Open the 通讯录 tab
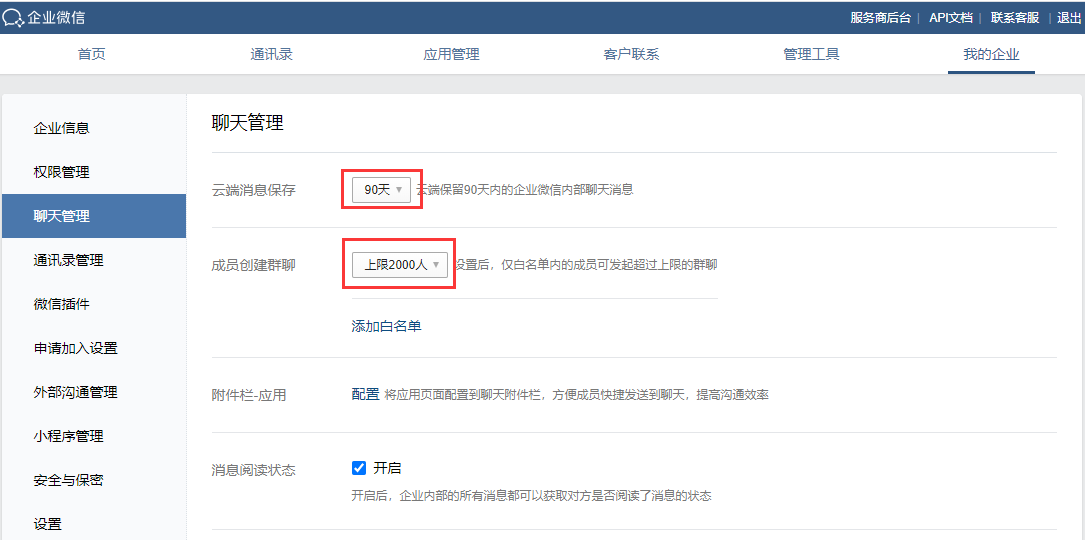1085x540 pixels. [271, 54]
